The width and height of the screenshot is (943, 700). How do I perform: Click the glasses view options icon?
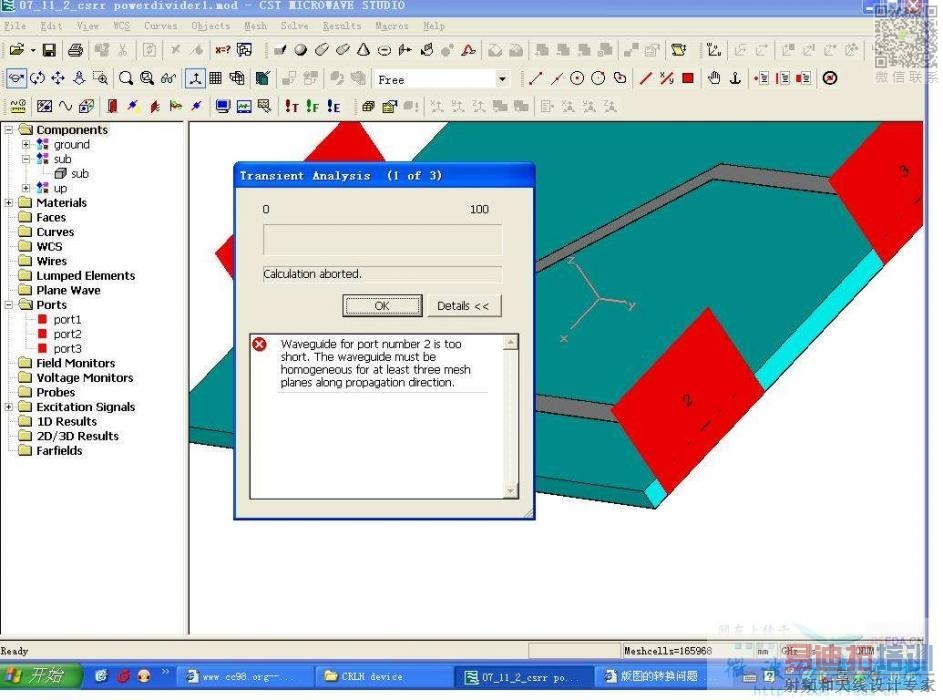[x=168, y=78]
